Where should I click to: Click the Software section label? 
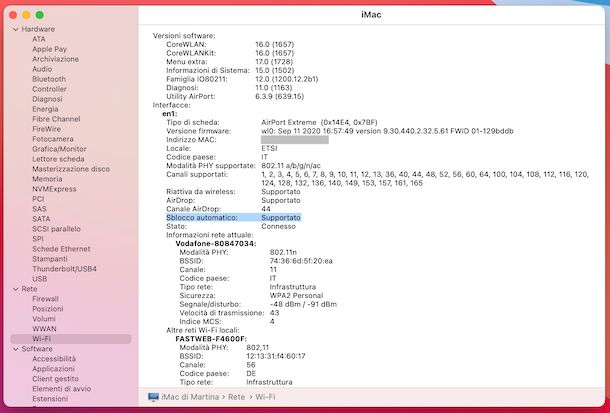37,349
